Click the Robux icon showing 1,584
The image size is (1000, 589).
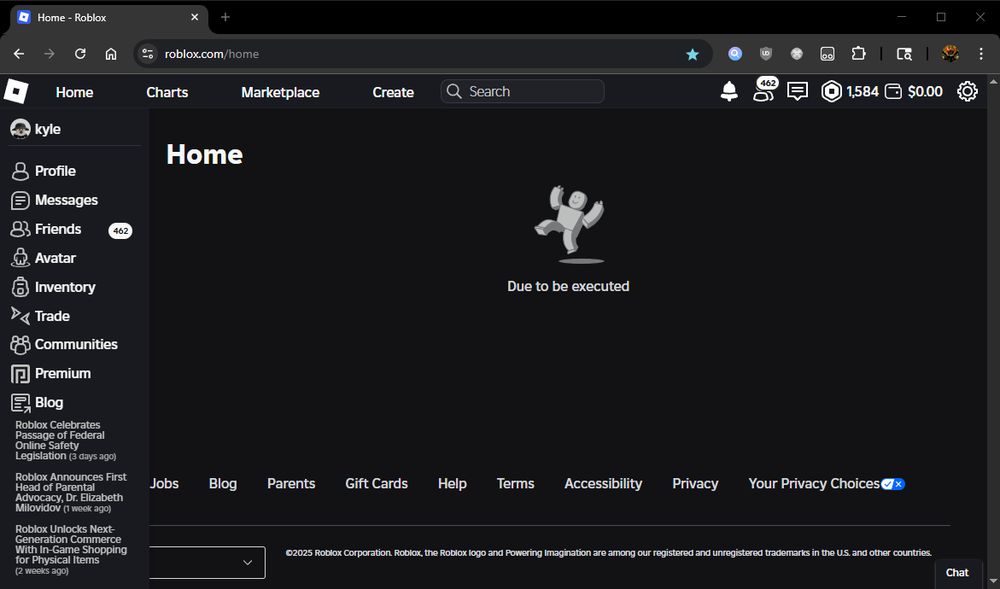coord(832,92)
